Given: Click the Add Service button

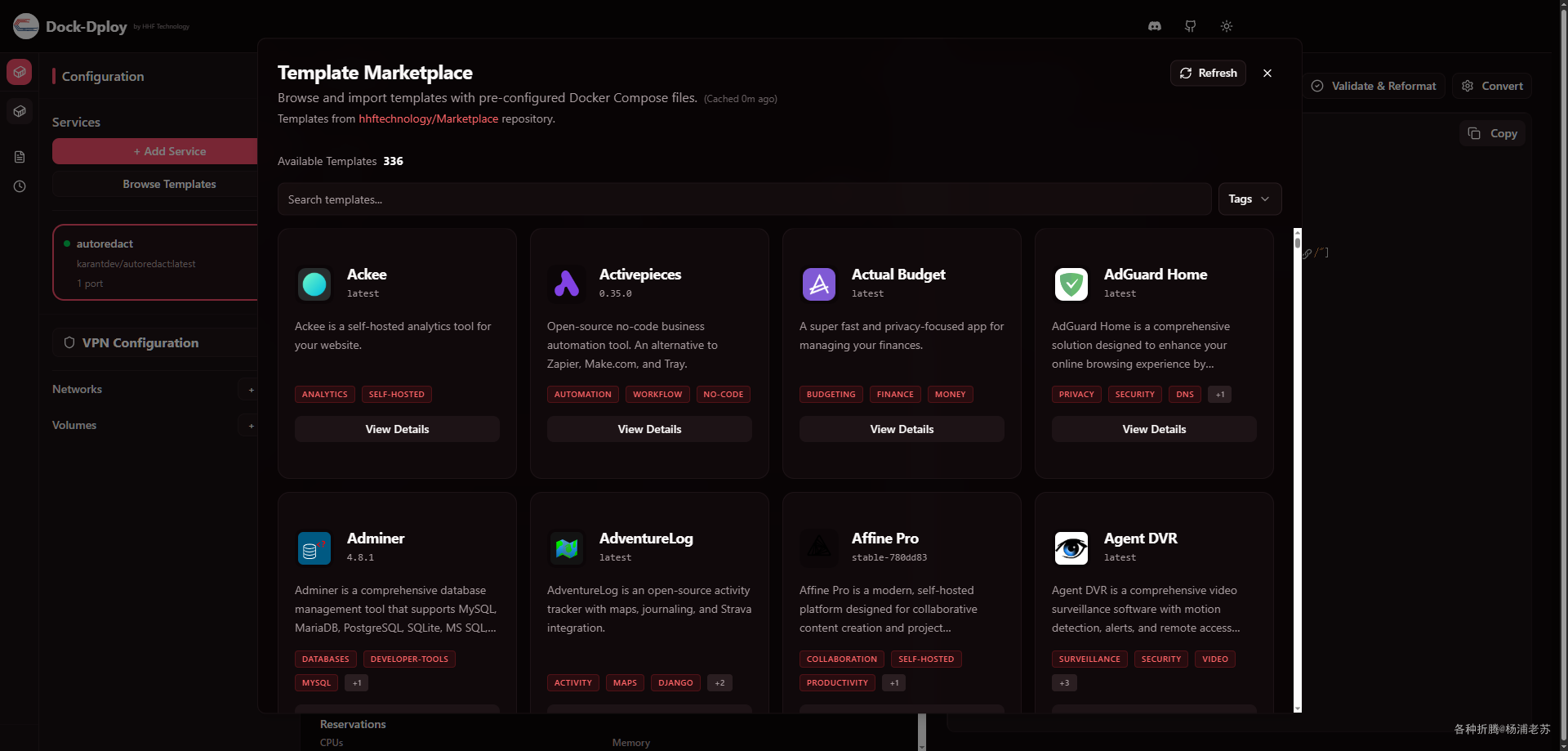Looking at the screenshot, I should click(x=155, y=151).
